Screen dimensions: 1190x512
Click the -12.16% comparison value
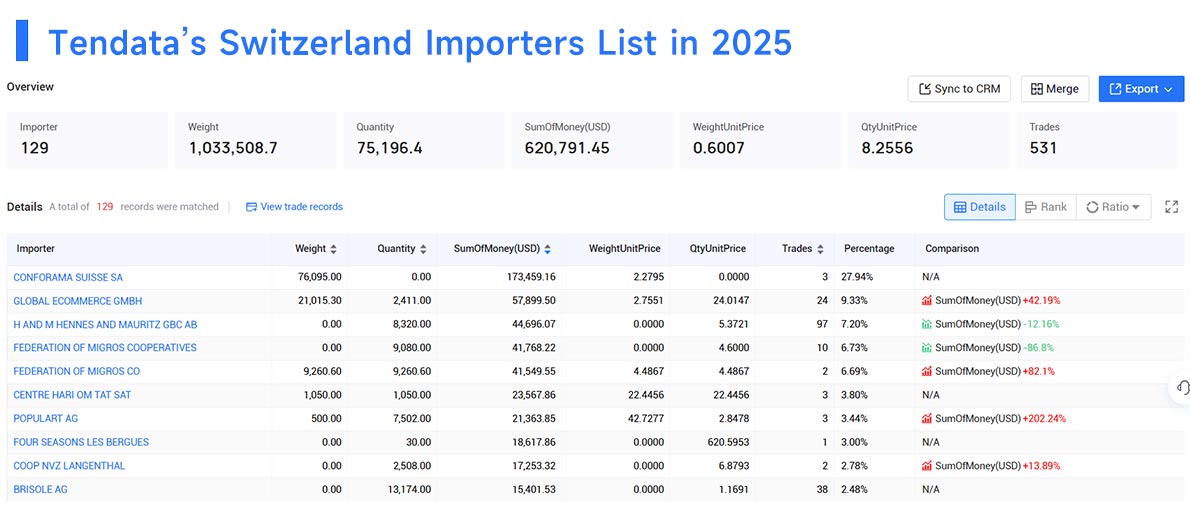pyautogui.click(x=1041, y=324)
